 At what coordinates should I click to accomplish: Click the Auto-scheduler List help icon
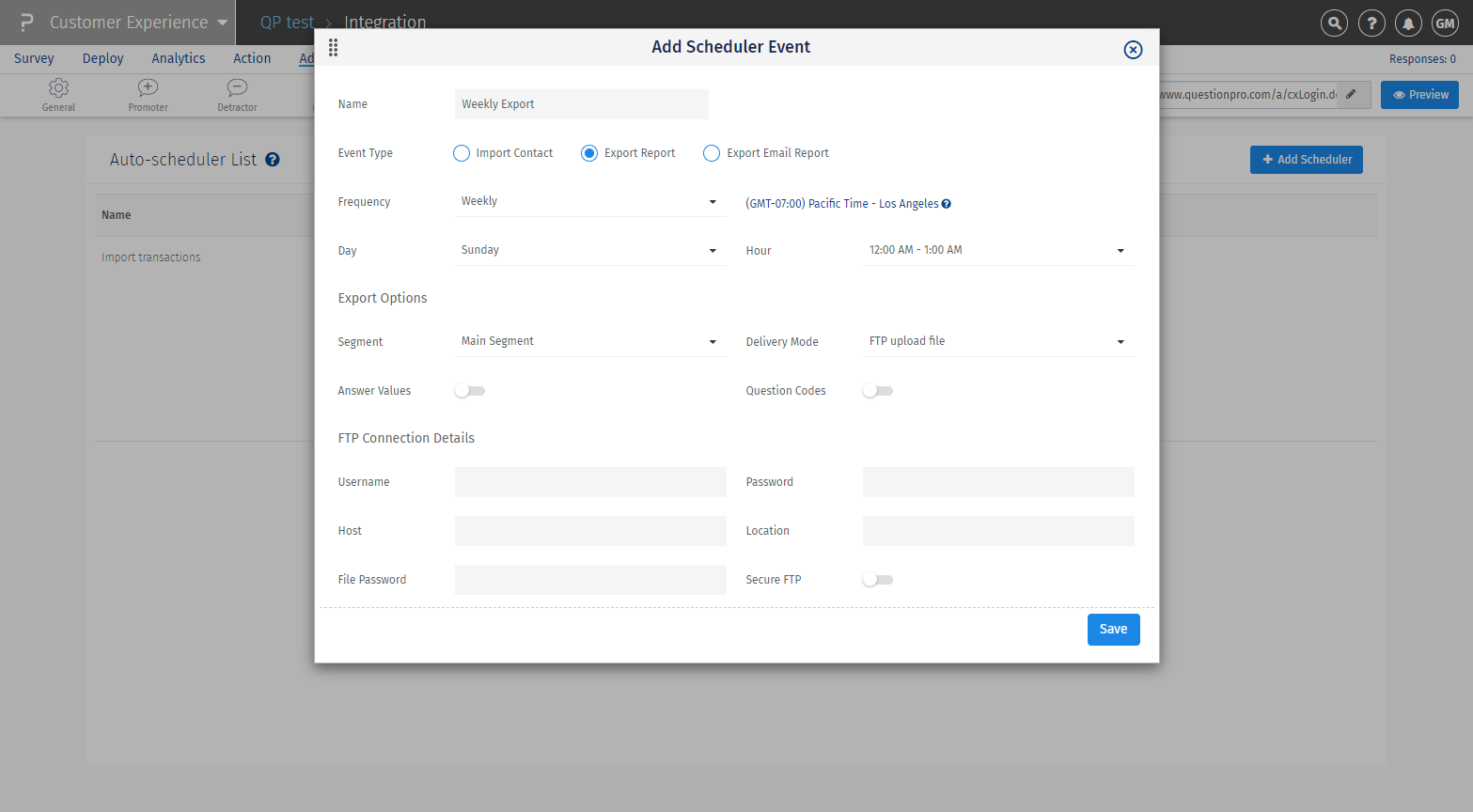click(x=273, y=160)
